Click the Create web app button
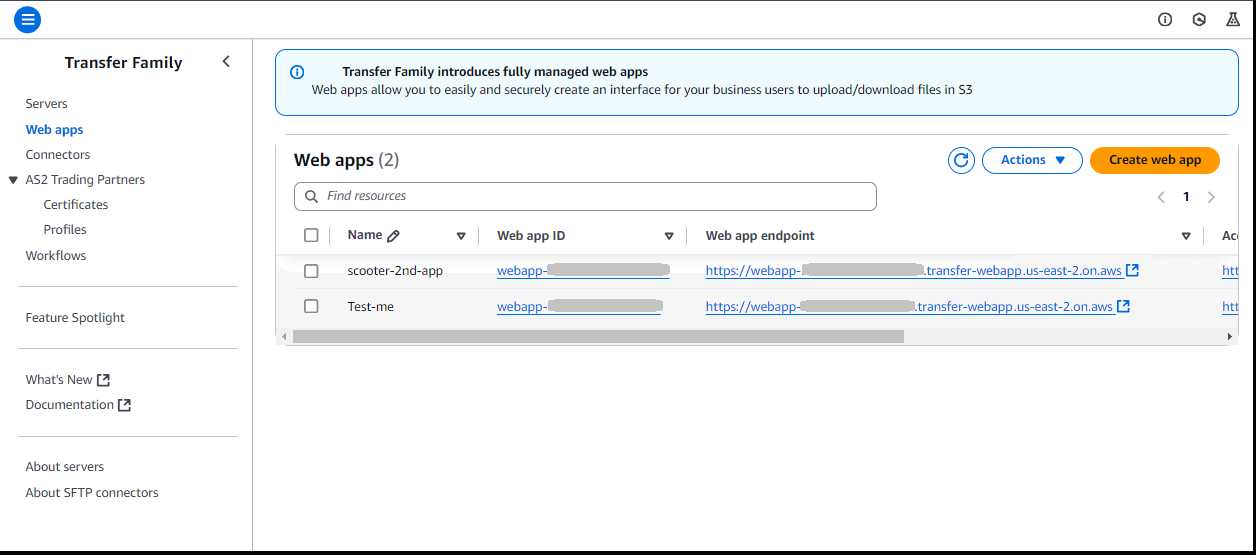 1154,160
